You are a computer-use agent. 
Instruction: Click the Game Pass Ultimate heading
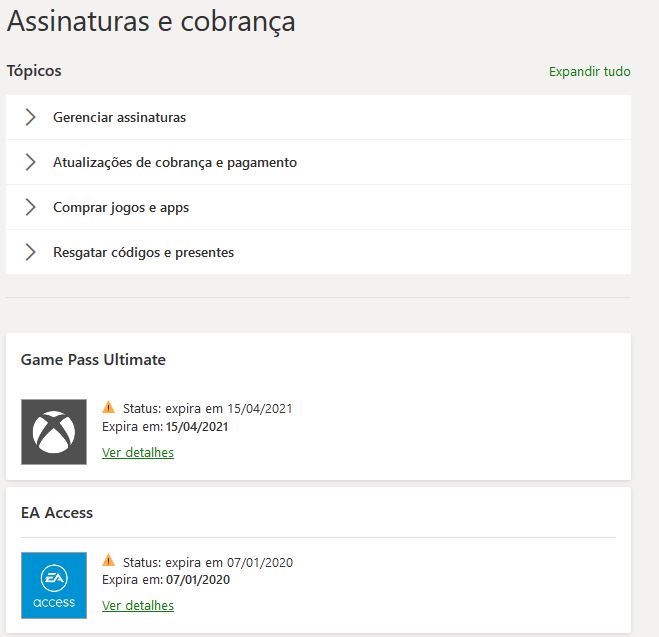tap(93, 360)
